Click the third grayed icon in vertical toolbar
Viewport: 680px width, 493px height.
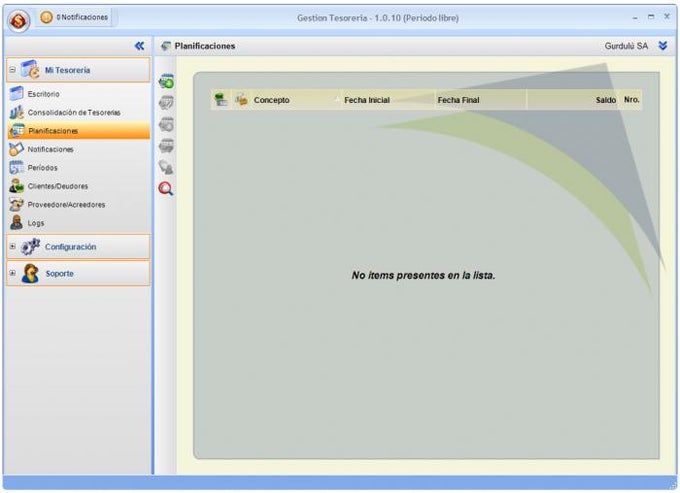166,124
